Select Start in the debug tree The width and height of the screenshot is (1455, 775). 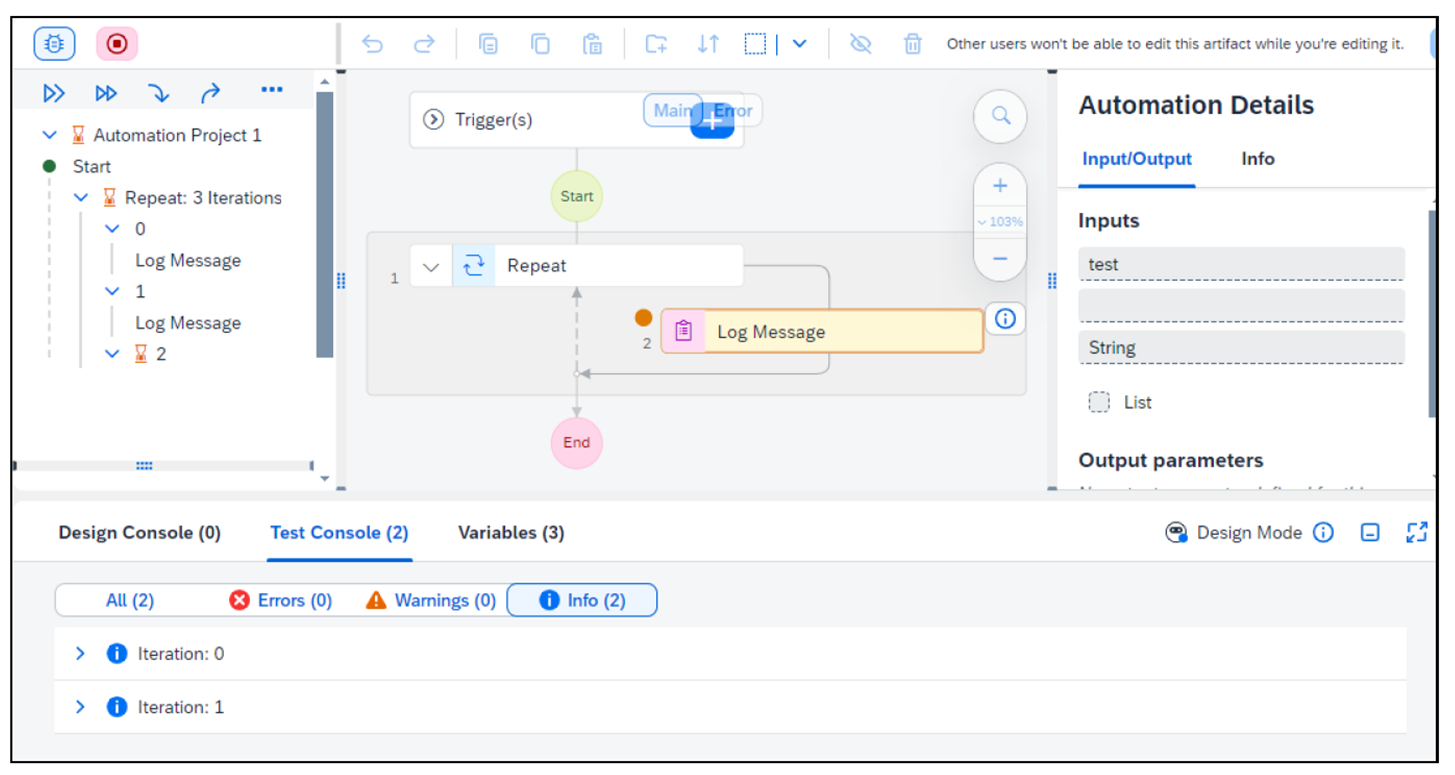click(x=91, y=166)
